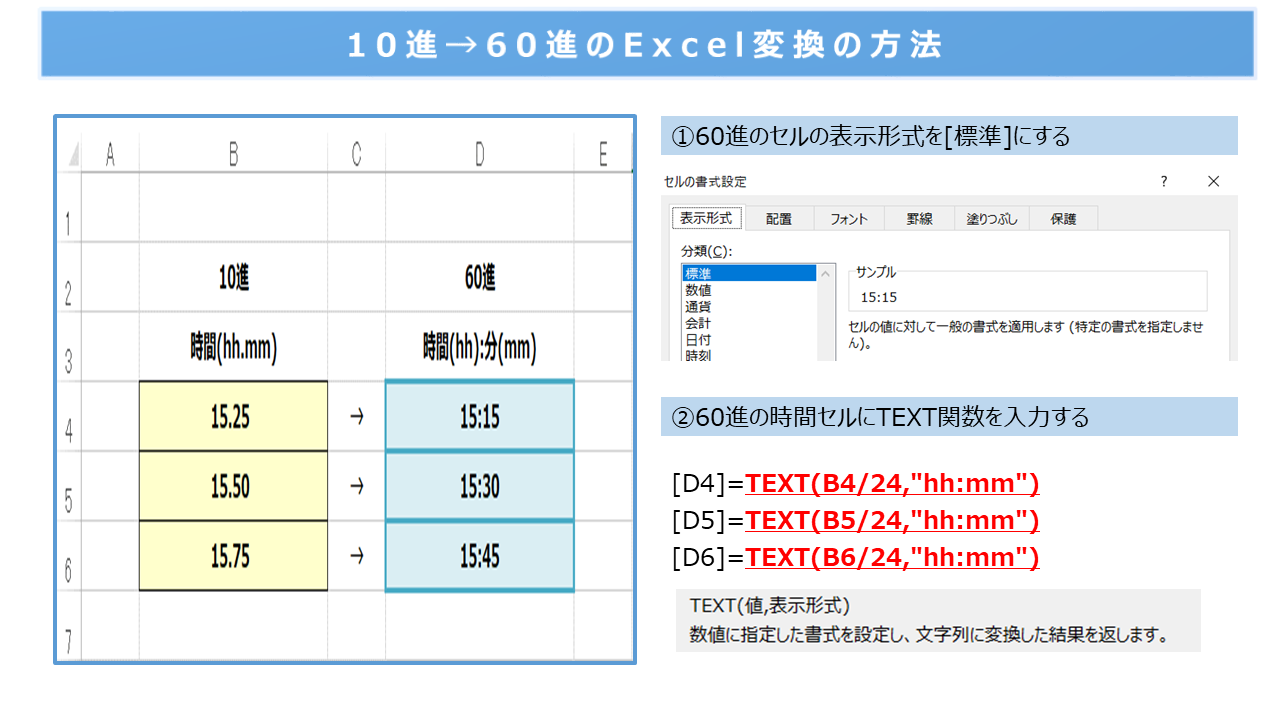
Task: Click step heading ②60進の時間セルにTEXT関数を入力する
Action: 949,416
